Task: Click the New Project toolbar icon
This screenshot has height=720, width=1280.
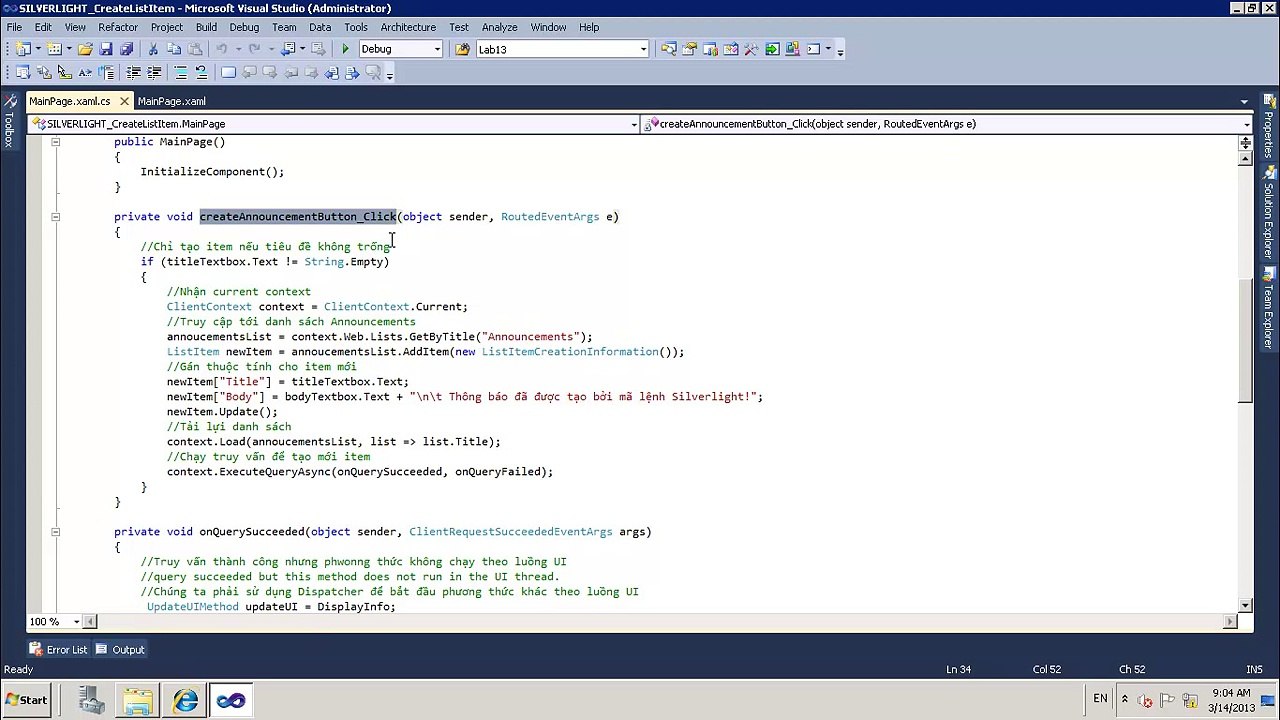Action: tap(22, 49)
